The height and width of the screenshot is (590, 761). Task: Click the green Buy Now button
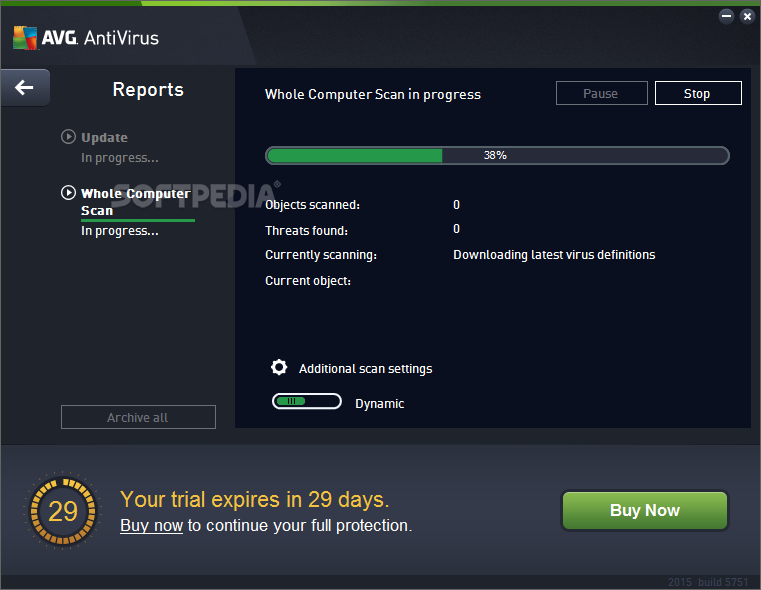(x=645, y=510)
